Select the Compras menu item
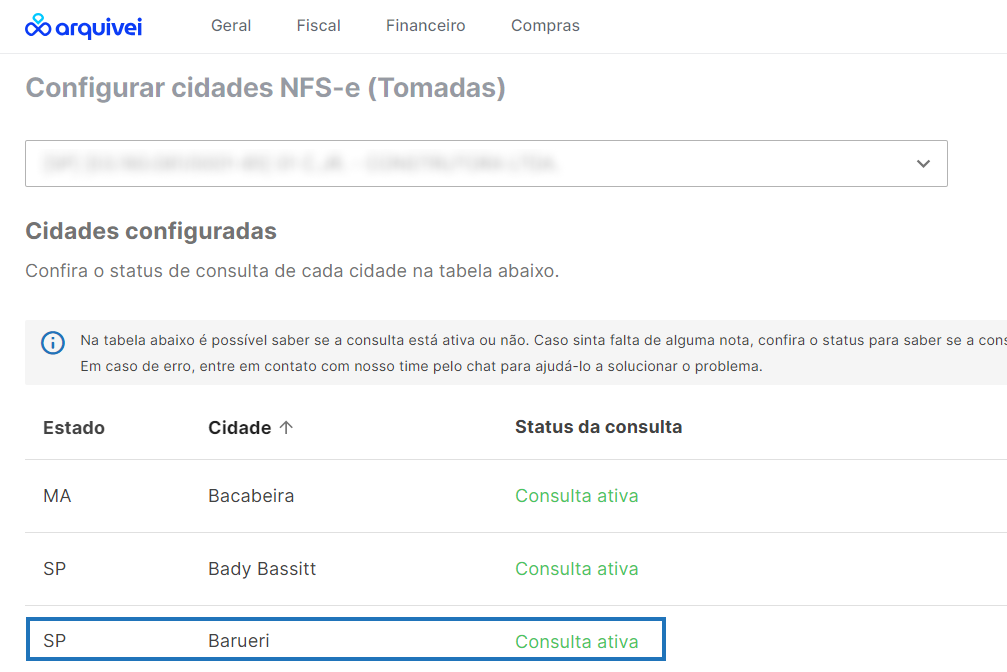Screen dimensions: 1007x672 pos(545,26)
